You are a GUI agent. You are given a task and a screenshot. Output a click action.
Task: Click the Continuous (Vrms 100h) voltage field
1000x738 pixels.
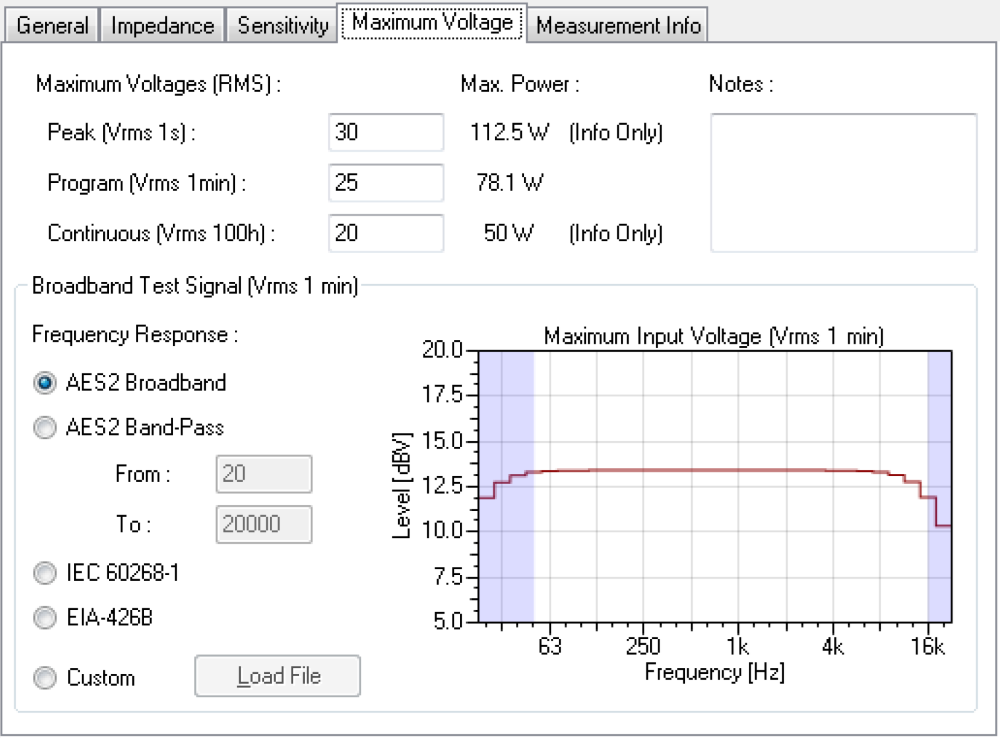coord(385,233)
